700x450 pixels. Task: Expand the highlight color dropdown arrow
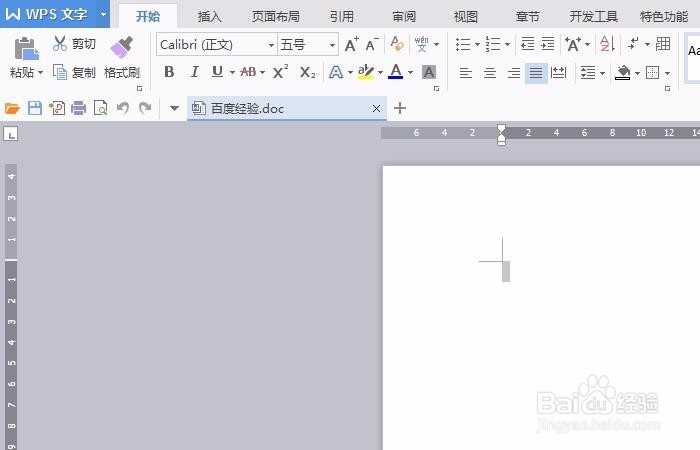click(x=380, y=72)
